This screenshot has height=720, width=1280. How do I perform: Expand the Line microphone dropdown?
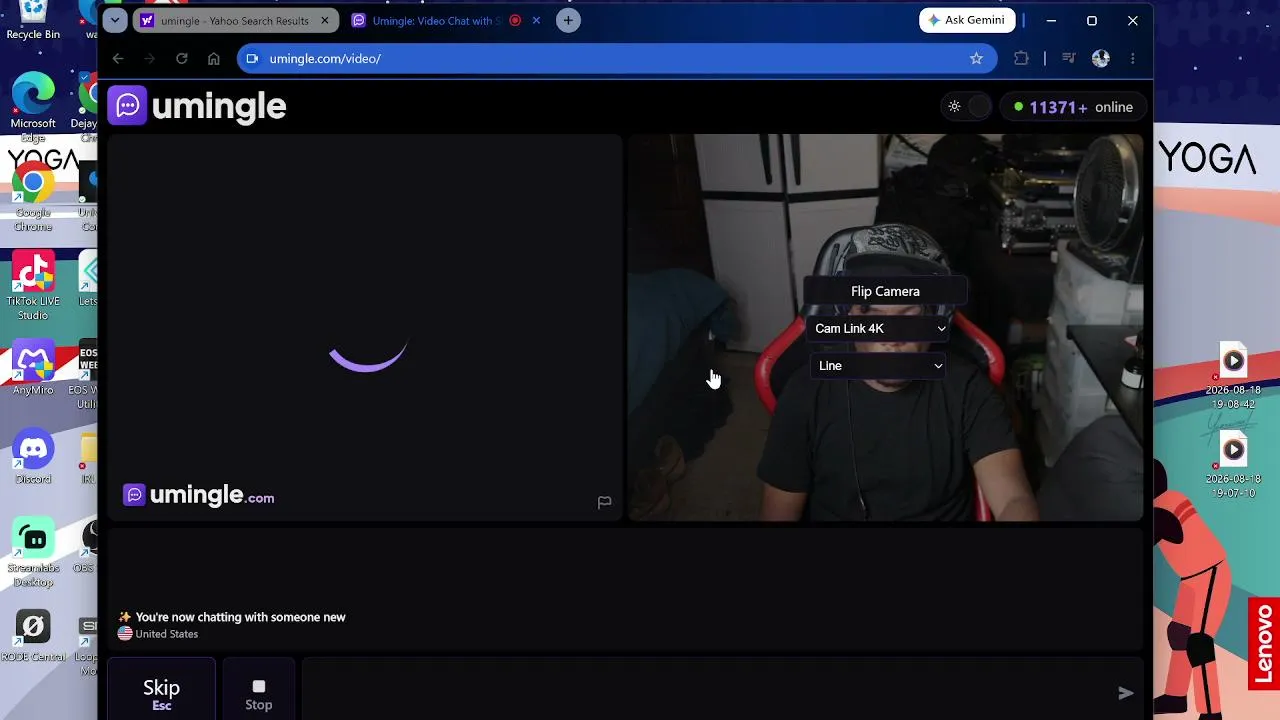pos(880,366)
